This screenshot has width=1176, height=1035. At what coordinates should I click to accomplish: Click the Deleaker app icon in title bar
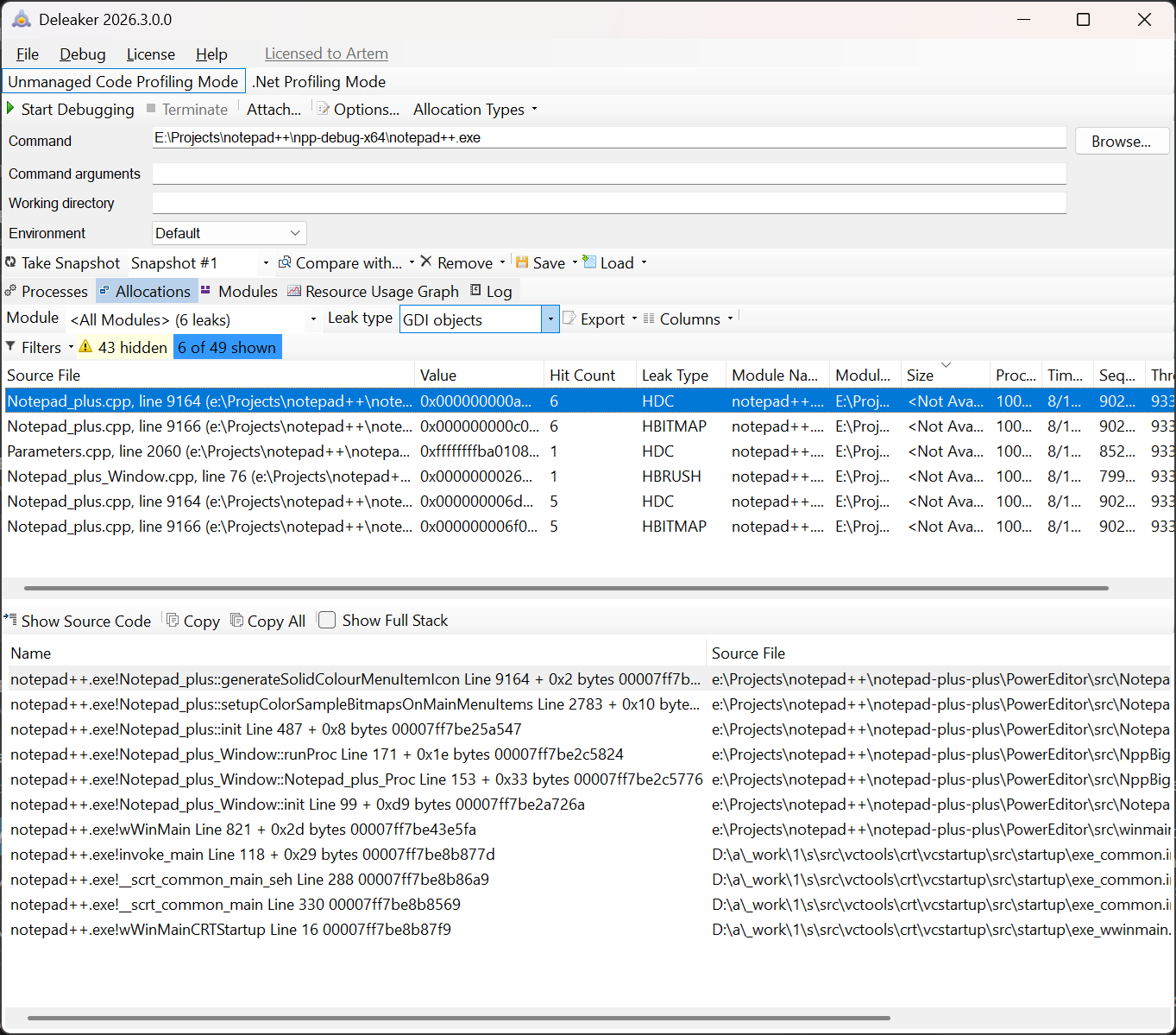coord(22,19)
